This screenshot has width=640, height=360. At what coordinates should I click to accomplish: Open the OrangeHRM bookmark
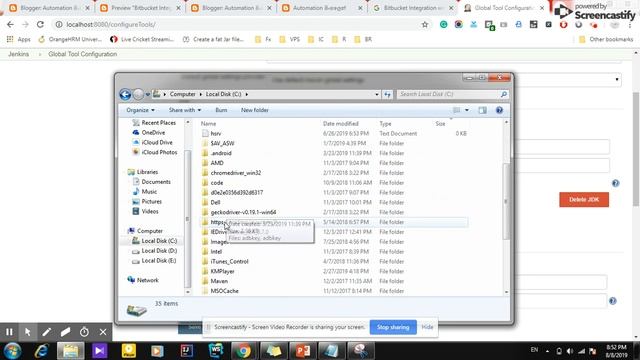point(70,40)
